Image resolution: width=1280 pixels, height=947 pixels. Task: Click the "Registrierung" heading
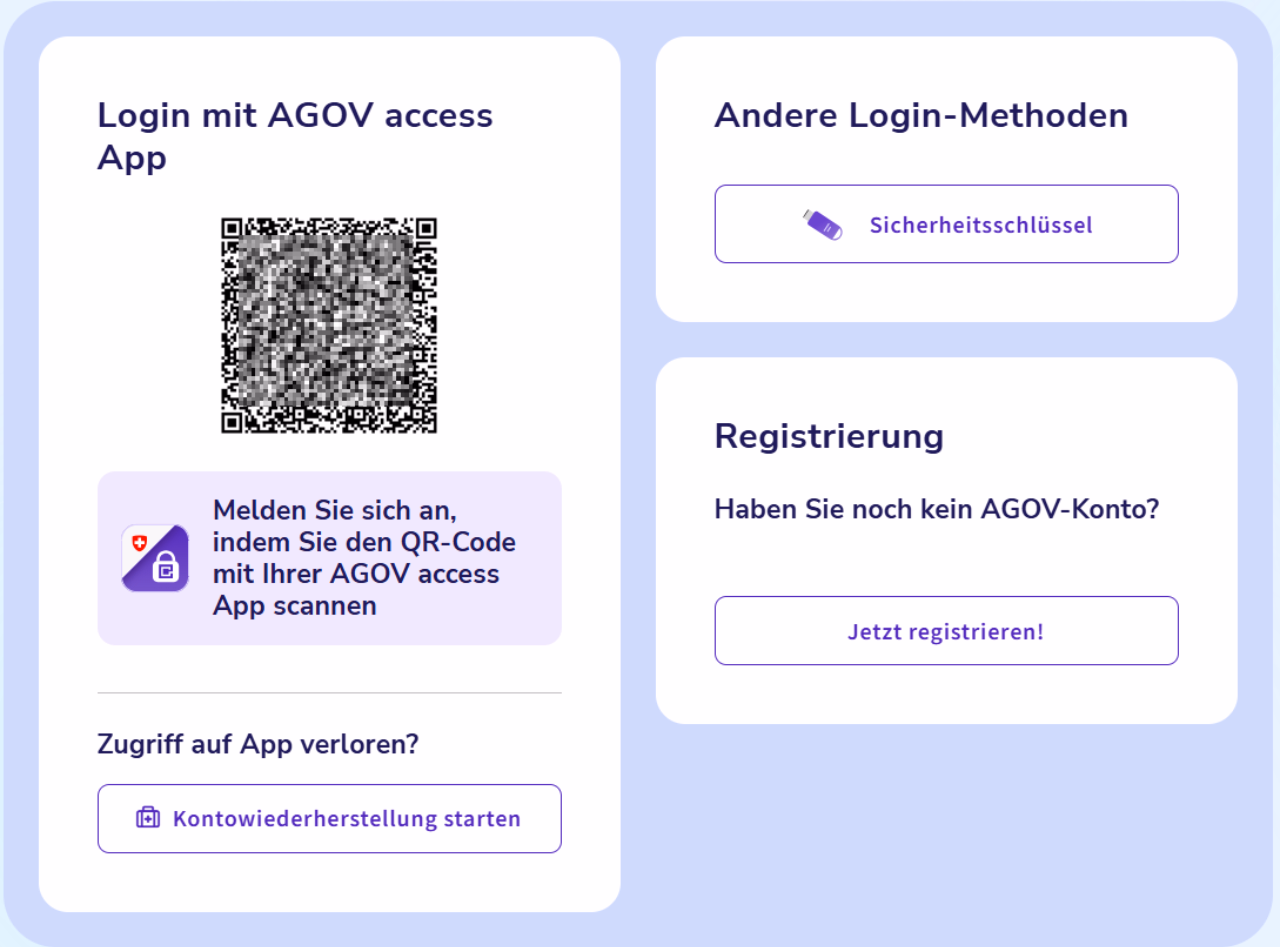[x=829, y=436]
